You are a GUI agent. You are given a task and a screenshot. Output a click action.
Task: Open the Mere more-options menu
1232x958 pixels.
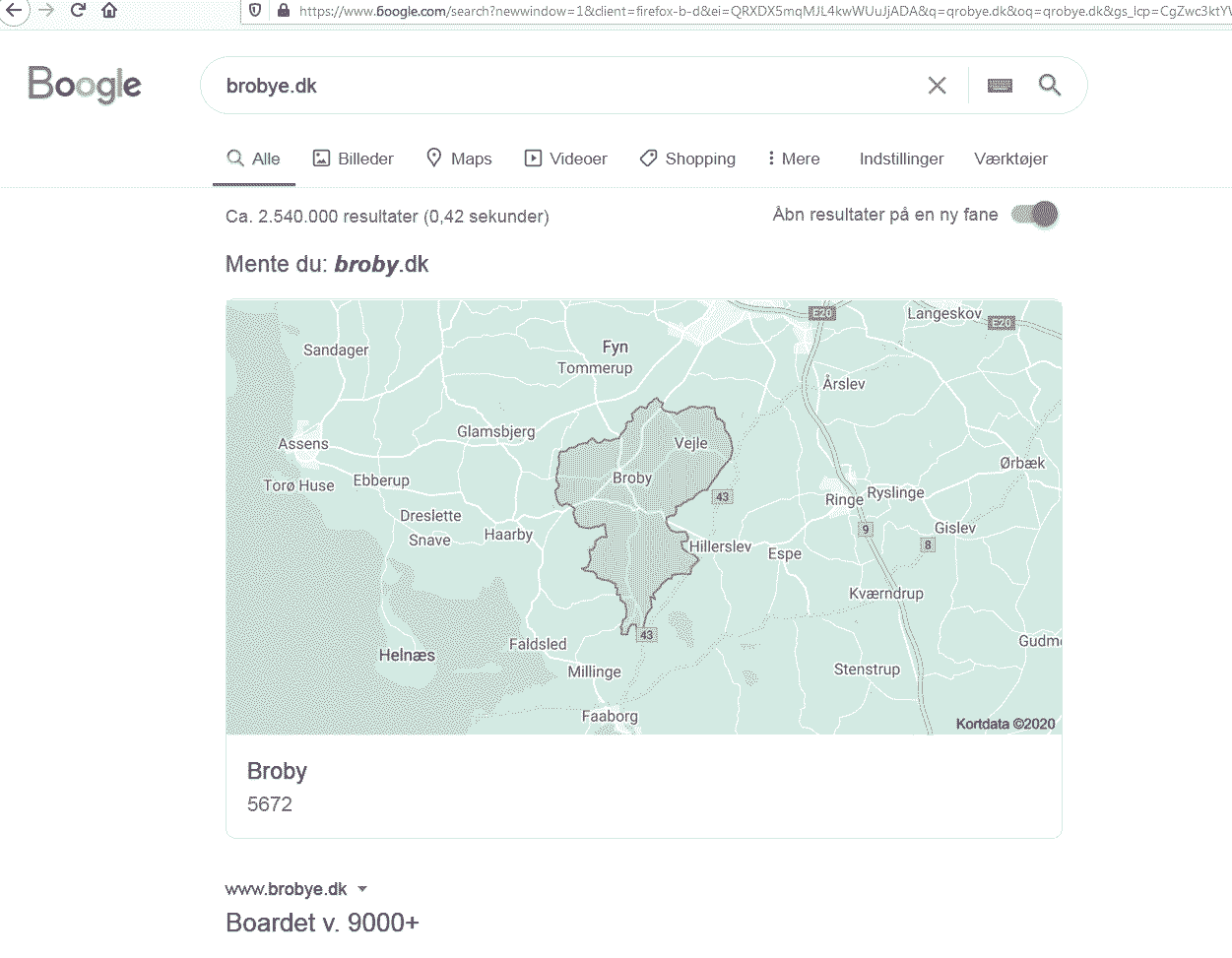pyautogui.click(x=793, y=159)
